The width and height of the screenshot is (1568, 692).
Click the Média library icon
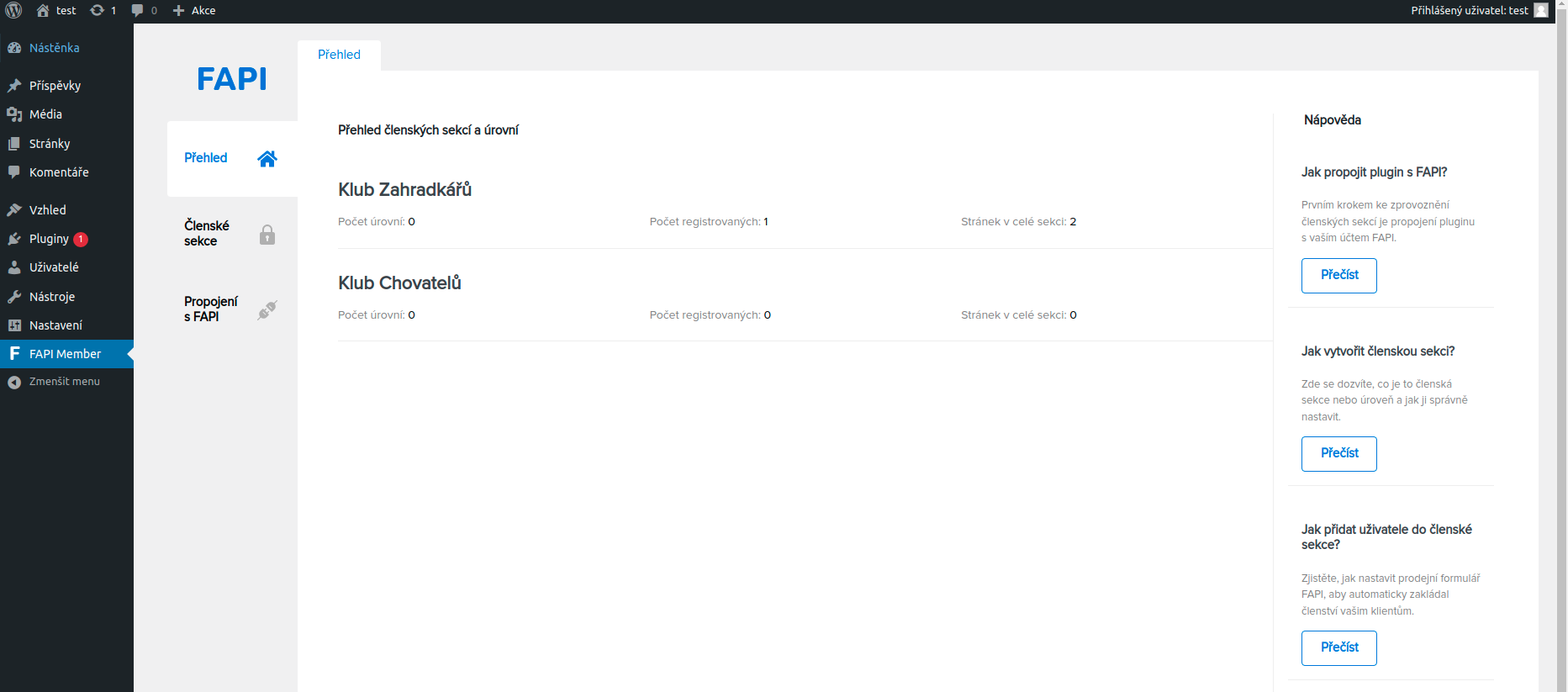pyautogui.click(x=14, y=114)
